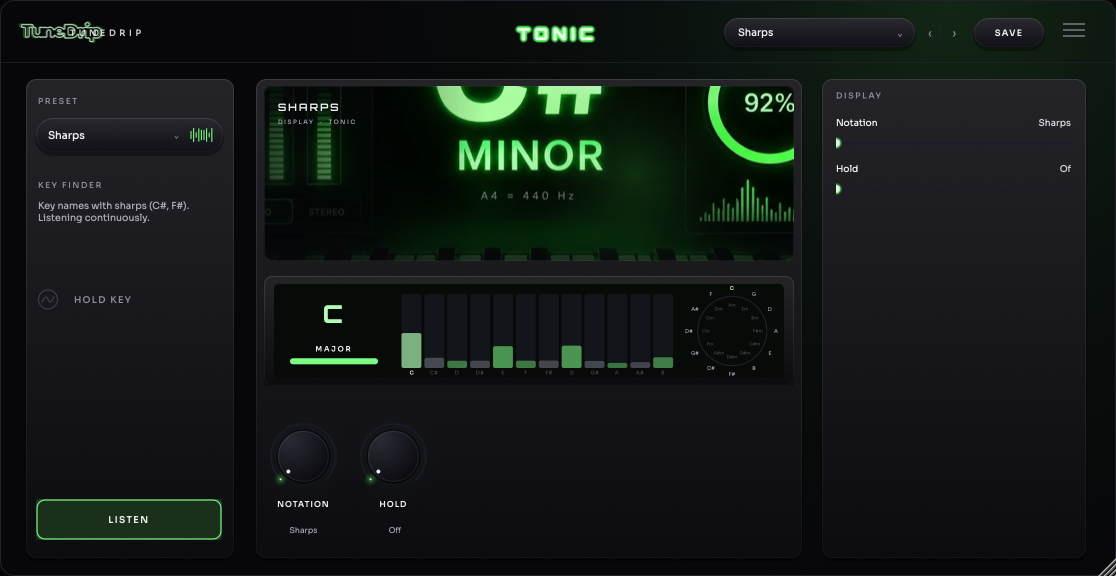Screen dimensions: 1116x576
Task: Click the G chroma bar
Action: click(x=571, y=331)
